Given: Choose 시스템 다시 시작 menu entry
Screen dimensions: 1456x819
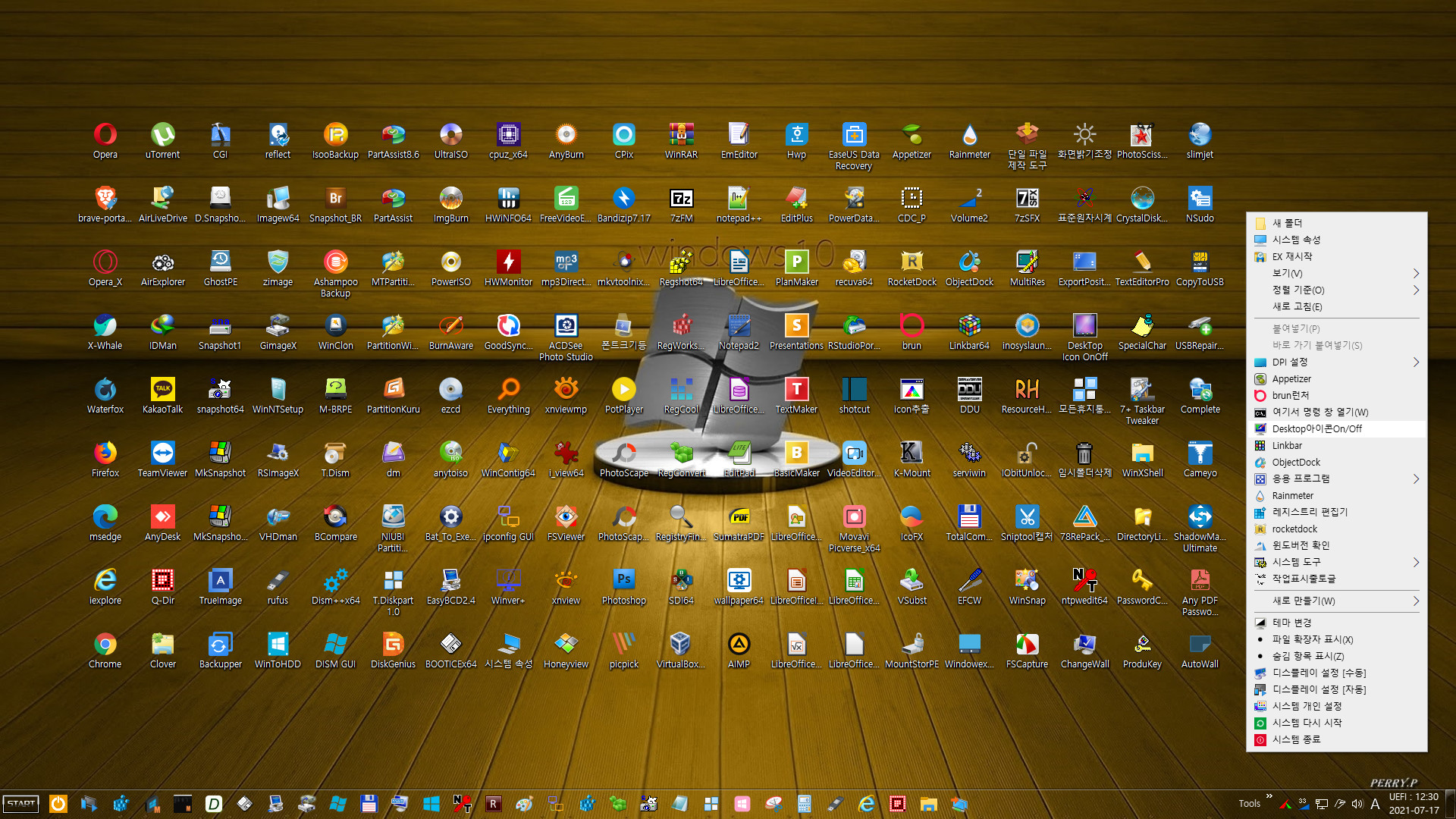Looking at the screenshot, I should tap(1336, 723).
